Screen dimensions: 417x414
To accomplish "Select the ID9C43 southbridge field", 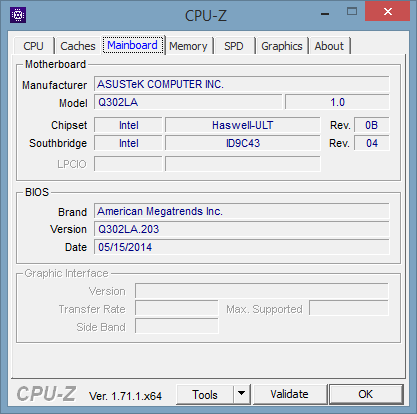I will (243, 143).
